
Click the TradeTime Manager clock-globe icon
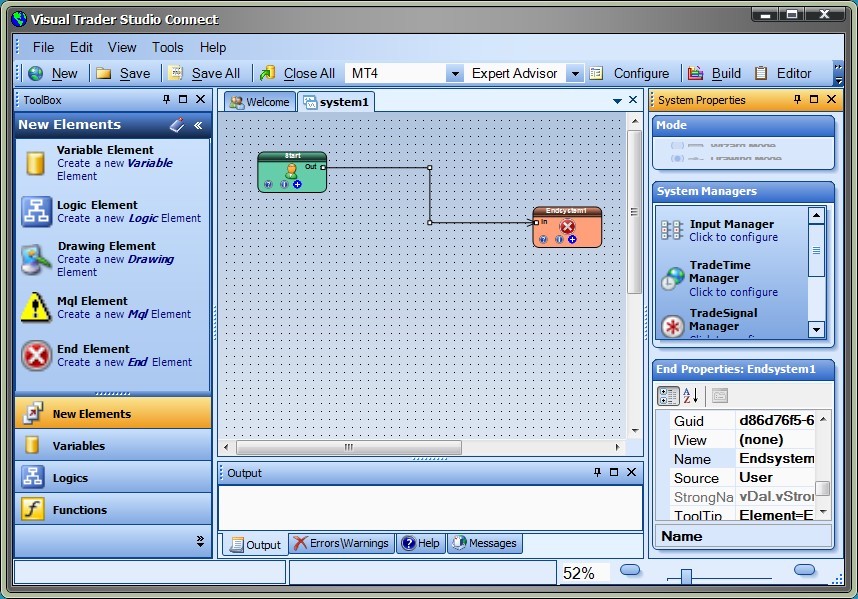[x=673, y=278]
